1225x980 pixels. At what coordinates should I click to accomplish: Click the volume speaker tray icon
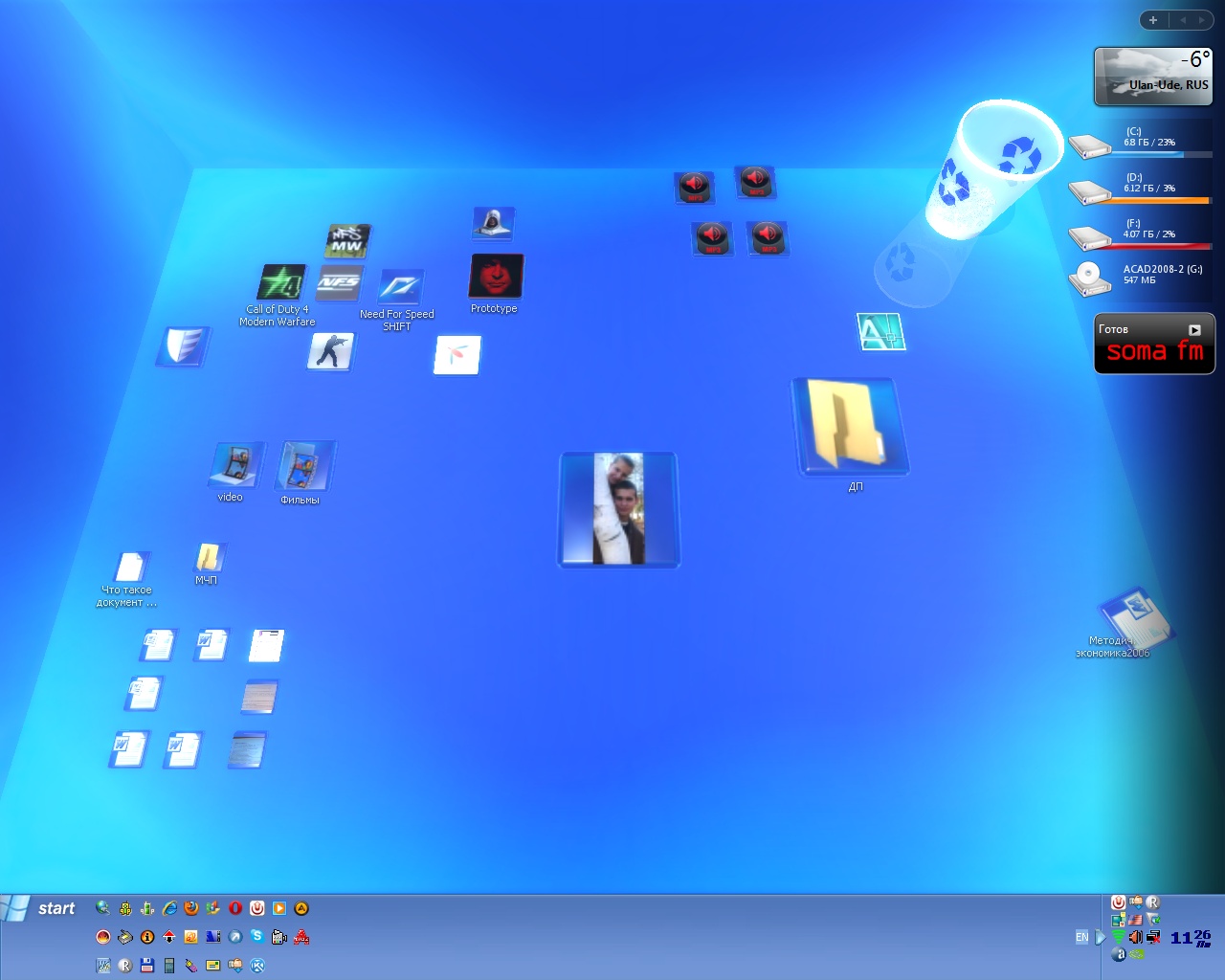[x=1135, y=937]
